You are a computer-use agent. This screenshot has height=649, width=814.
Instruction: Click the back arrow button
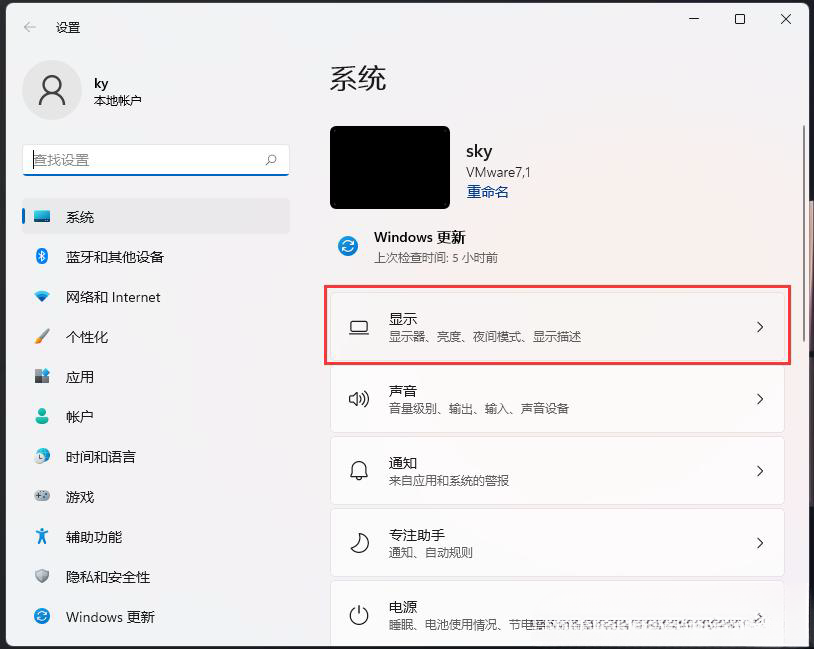[27, 27]
